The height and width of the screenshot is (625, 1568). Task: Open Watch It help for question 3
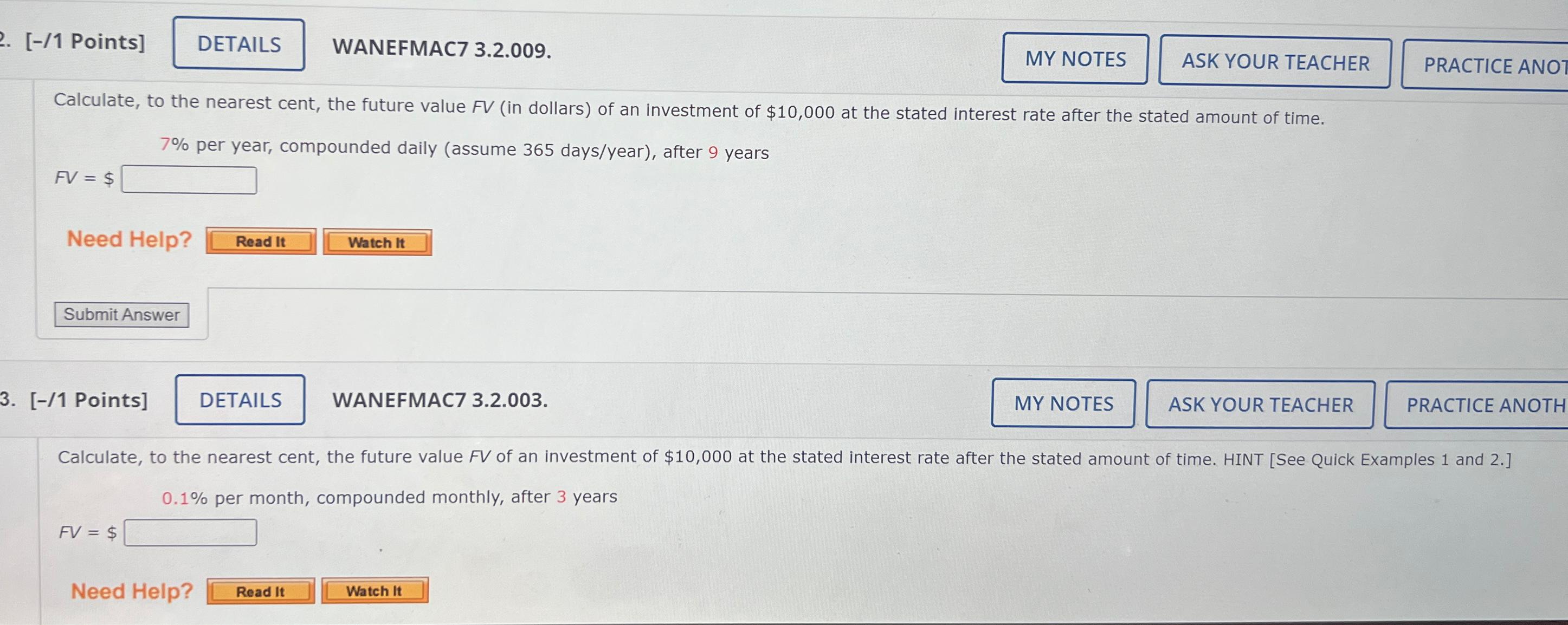(x=375, y=590)
